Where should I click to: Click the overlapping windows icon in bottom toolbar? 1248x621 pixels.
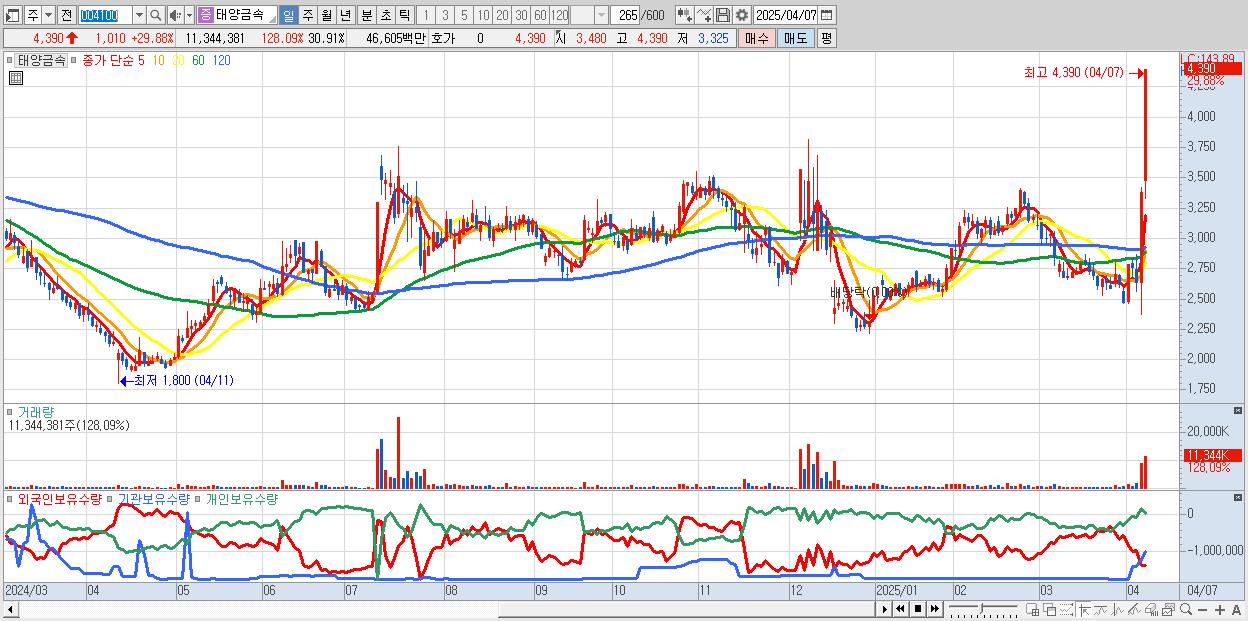[x=1049, y=609]
